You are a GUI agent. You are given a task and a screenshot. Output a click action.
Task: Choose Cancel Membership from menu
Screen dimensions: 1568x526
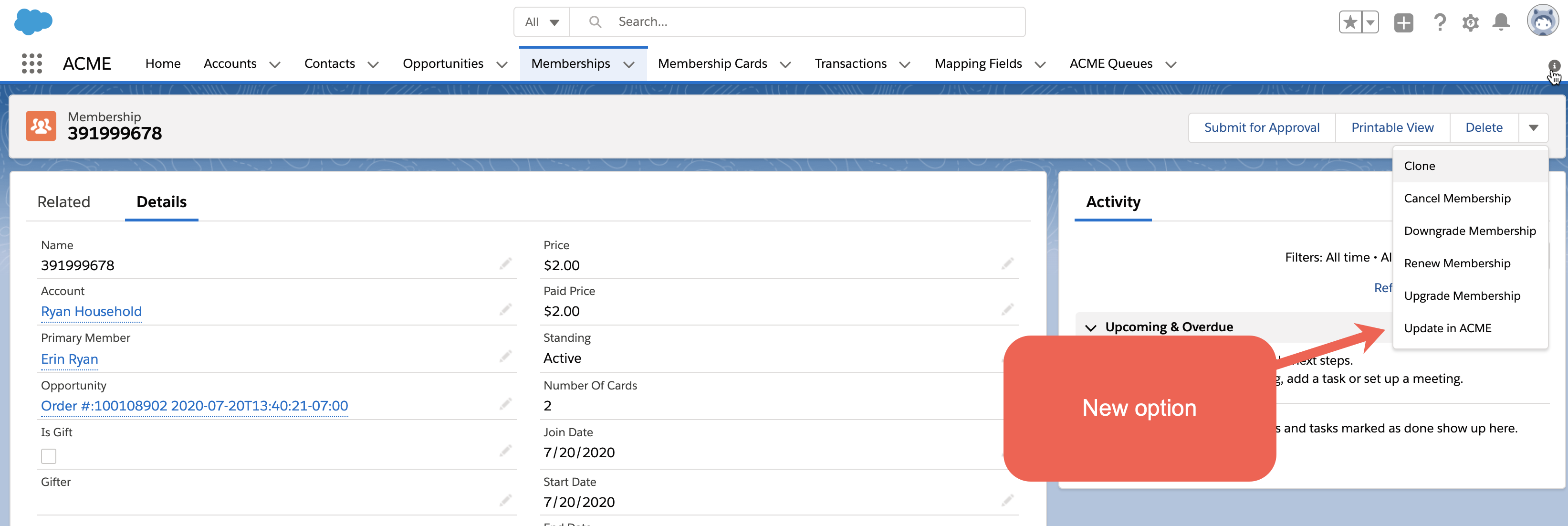[x=1457, y=199]
